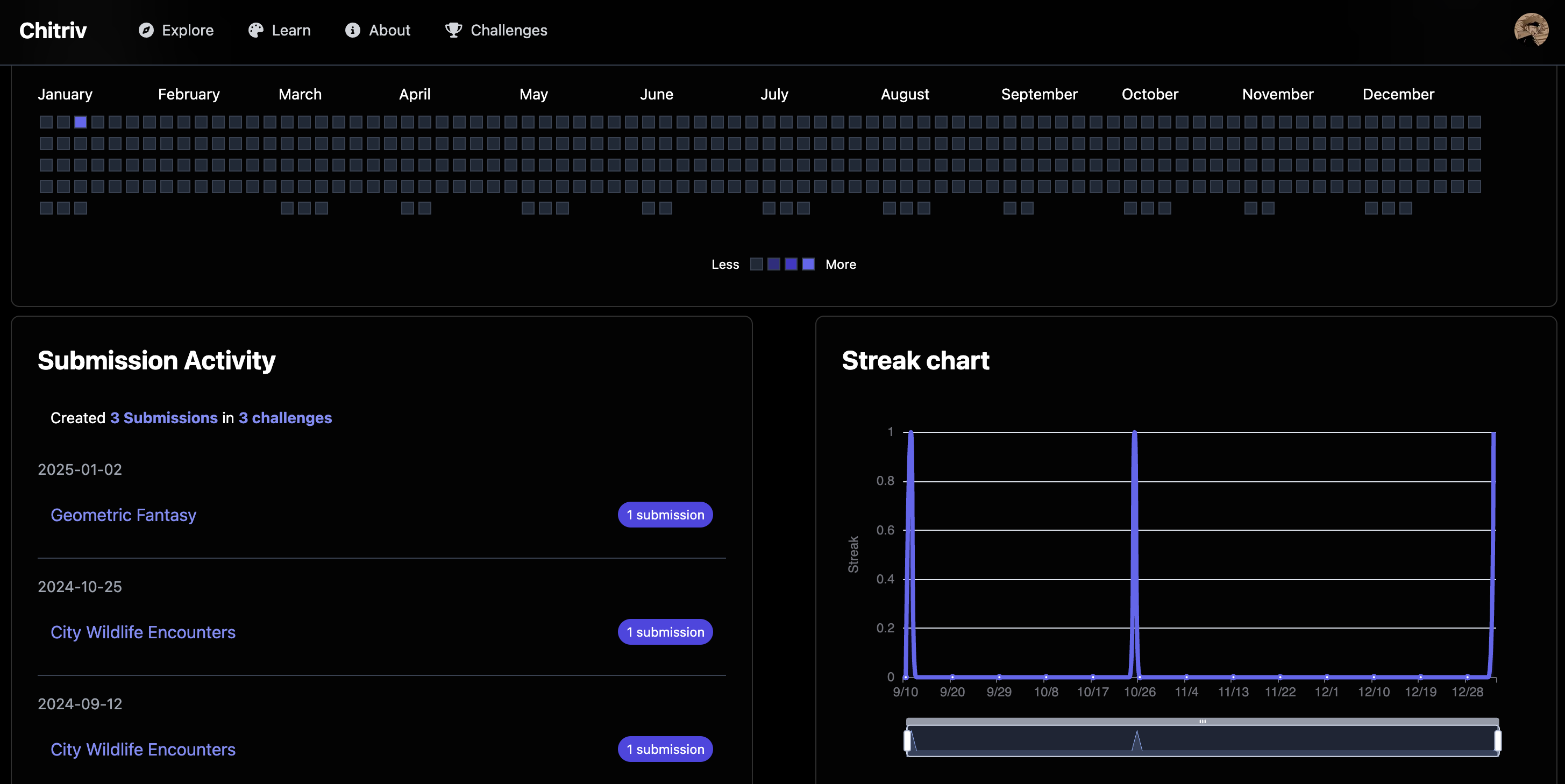The height and width of the screenshot is (784, 1565).
Task: Click the Explore compass icon
Action: [146, 30]
